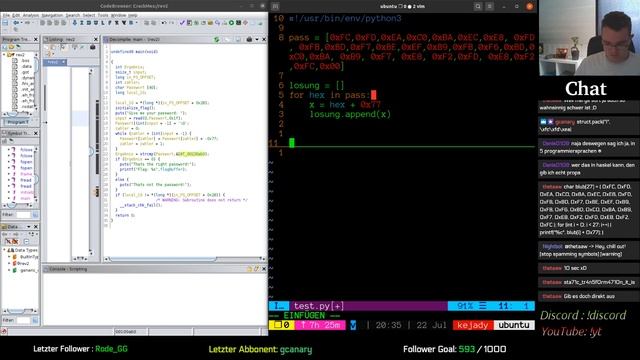Image resolution: width=640 pixels, height=360 pixels.
Task: Open the Data Type Manager dropdown arrow
Action: [29, 227]
